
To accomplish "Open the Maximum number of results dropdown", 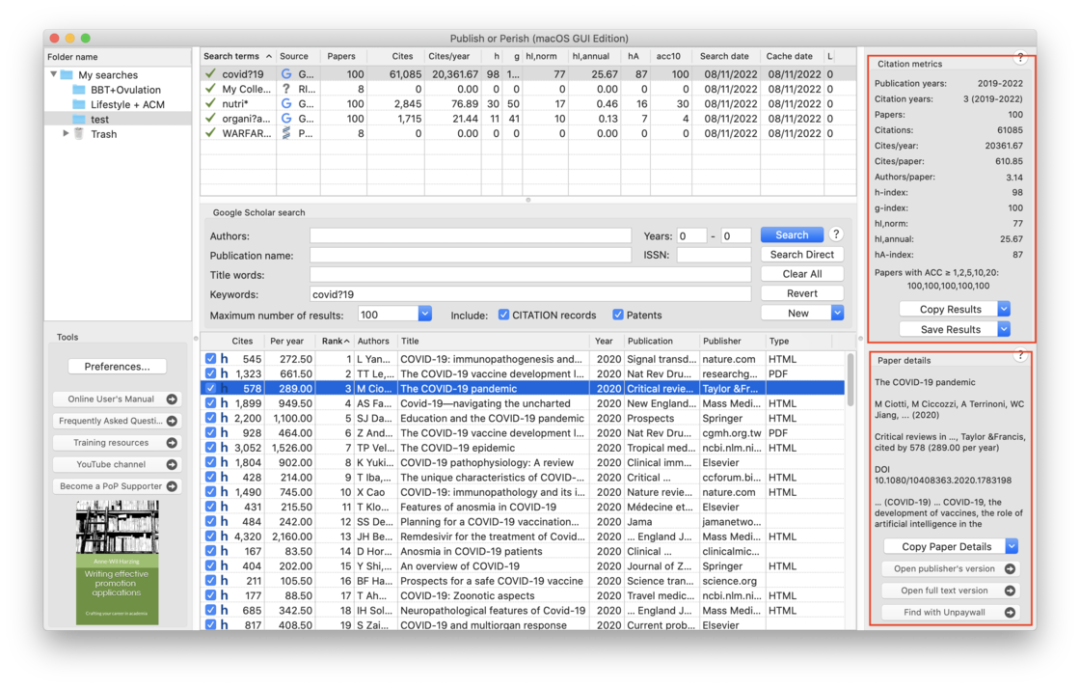I will [x=424, y=314].
